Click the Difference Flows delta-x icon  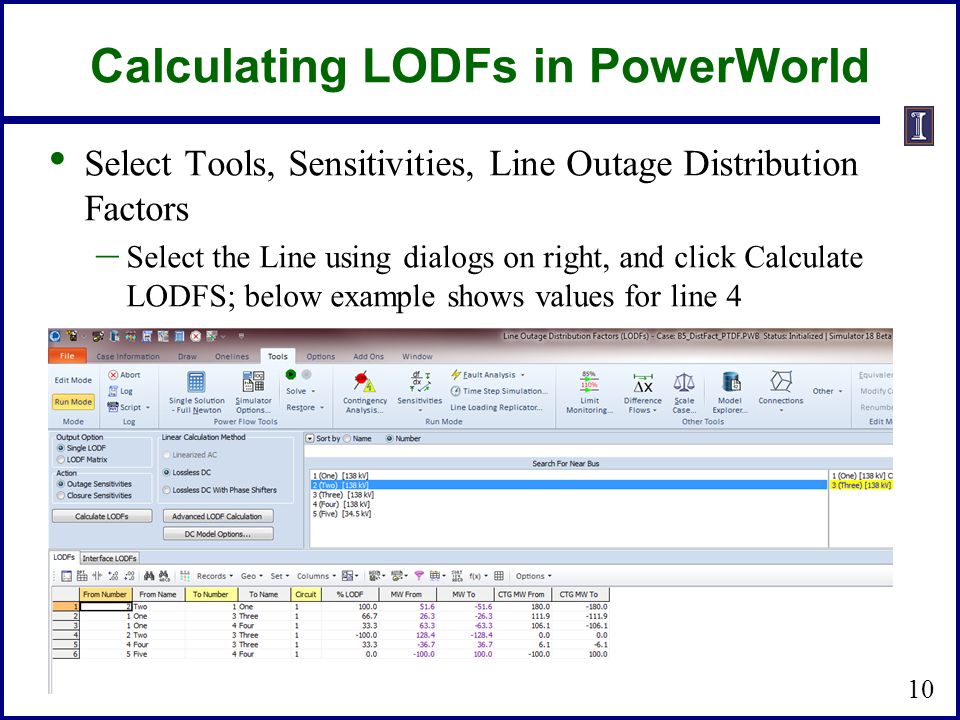pyautogui.click(x=643, y=383)
